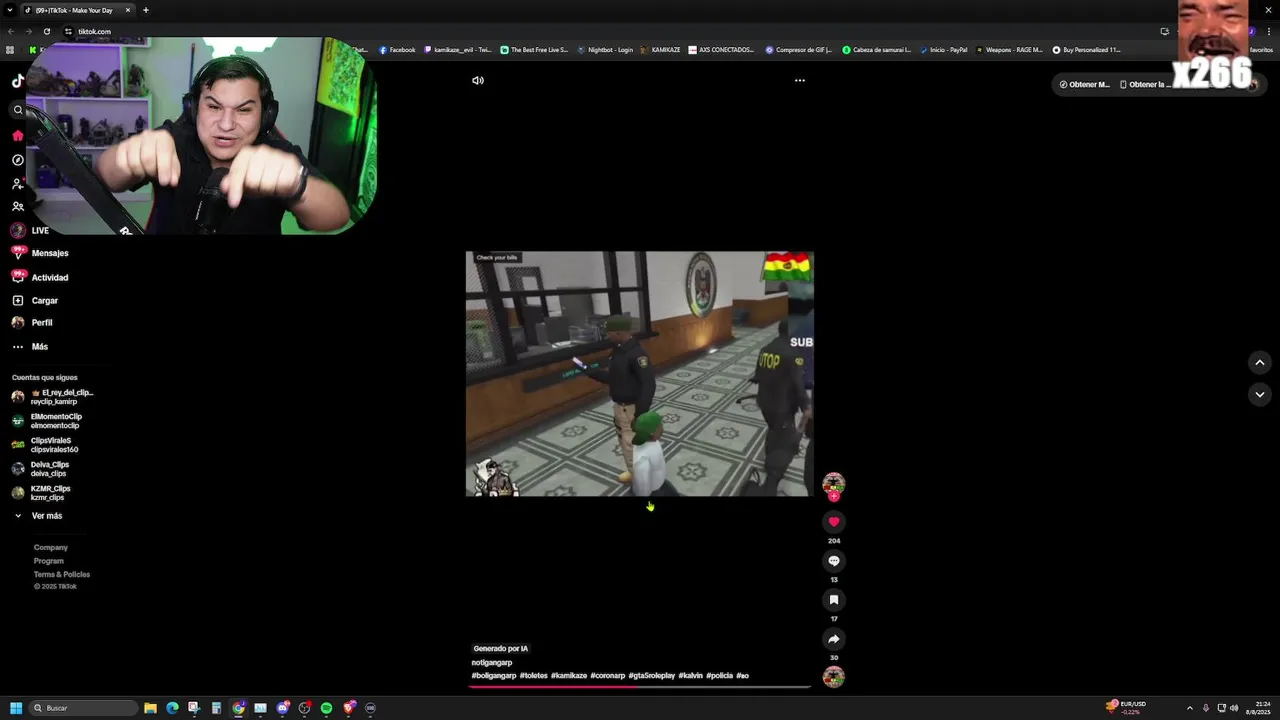This screenshot has height=720, width=1280.
Task: Open followed account ElMomentoClip
Action: pyautogui.click(x=47, y=421)
